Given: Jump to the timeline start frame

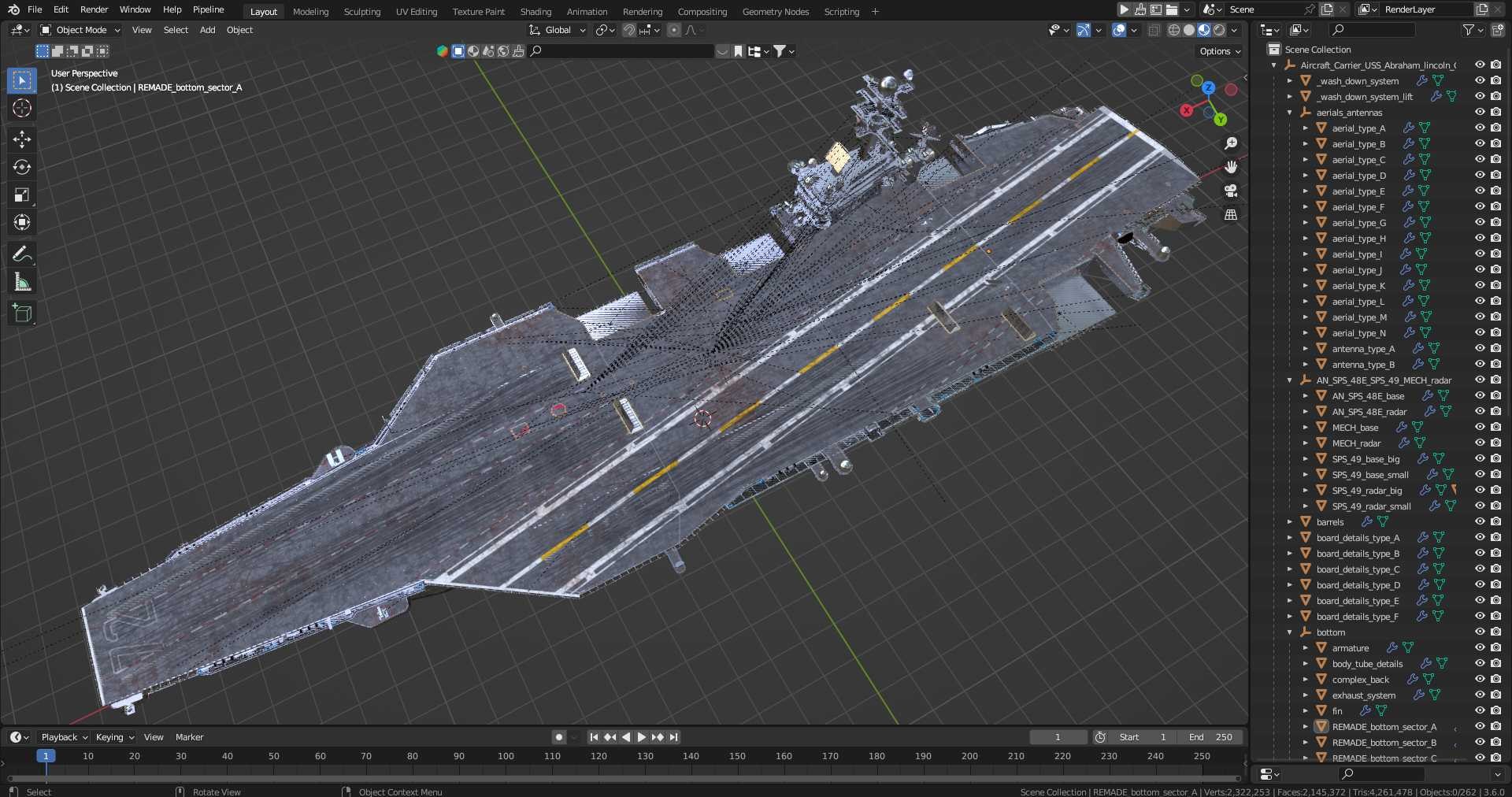Looking at the screenshot, I should click(594, 737).
